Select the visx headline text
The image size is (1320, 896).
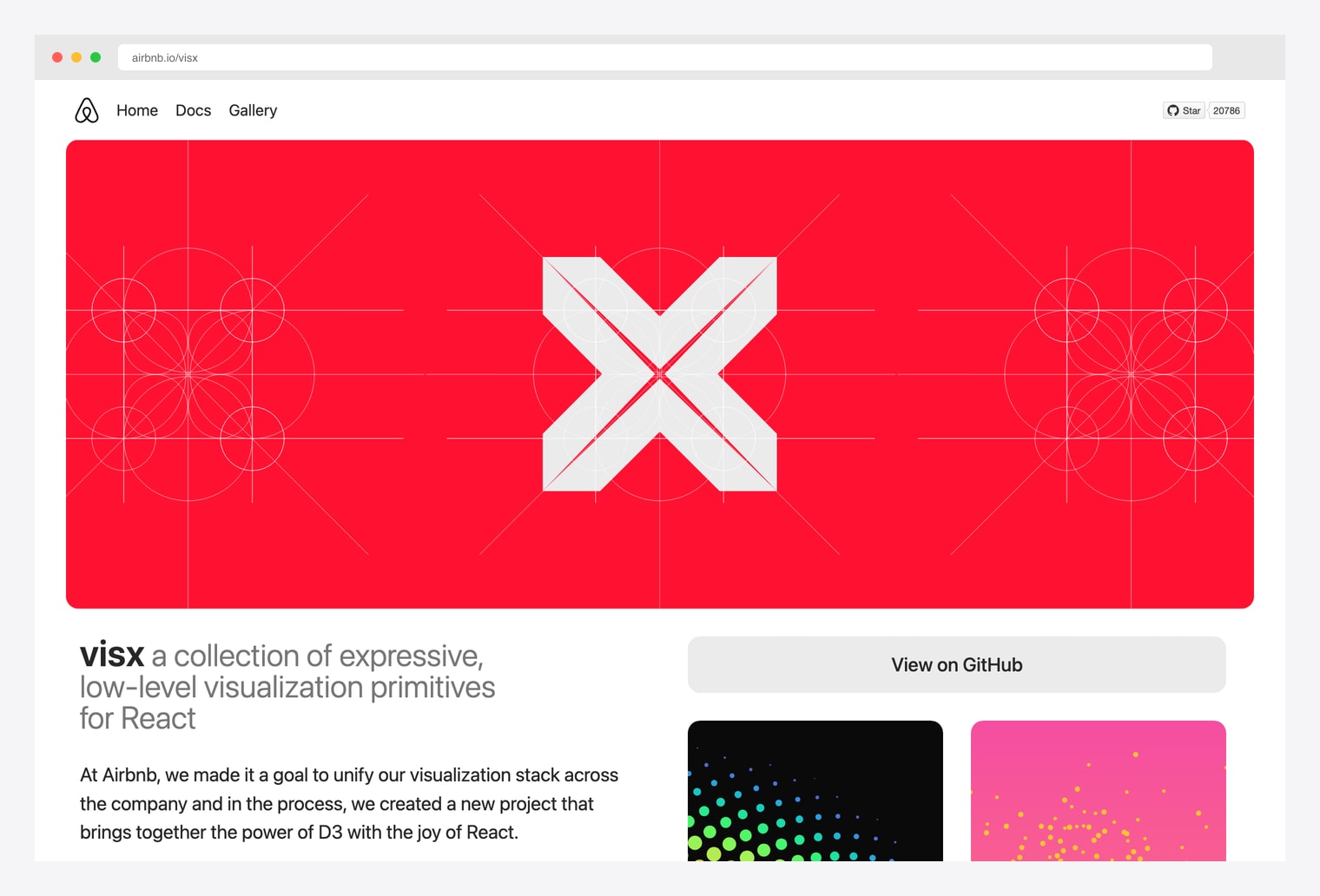pyautogui.click(x=287, y=687)
